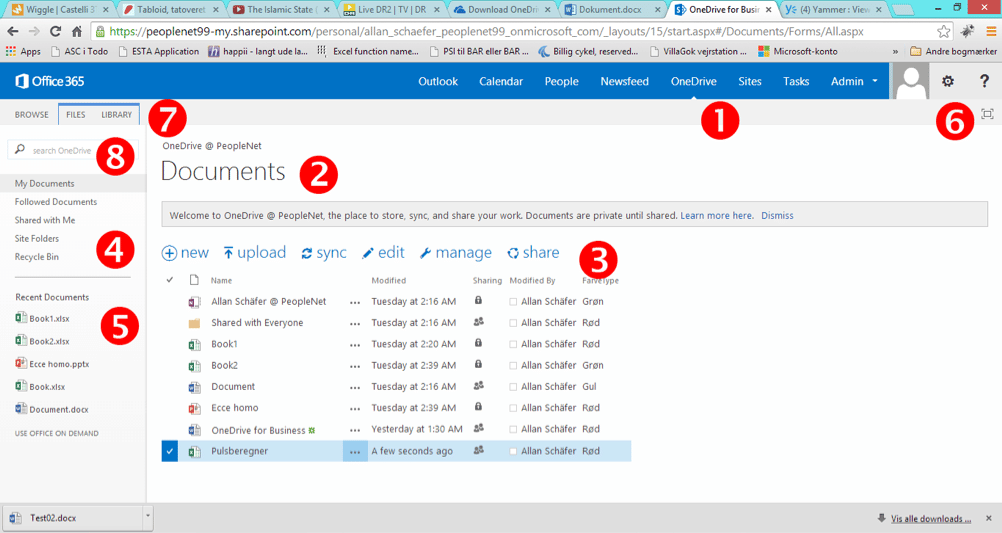The width and height of the screenshot is (1002, 533).
Task: Open Newsfeed in the top navigation
Action: pos(624,81)
